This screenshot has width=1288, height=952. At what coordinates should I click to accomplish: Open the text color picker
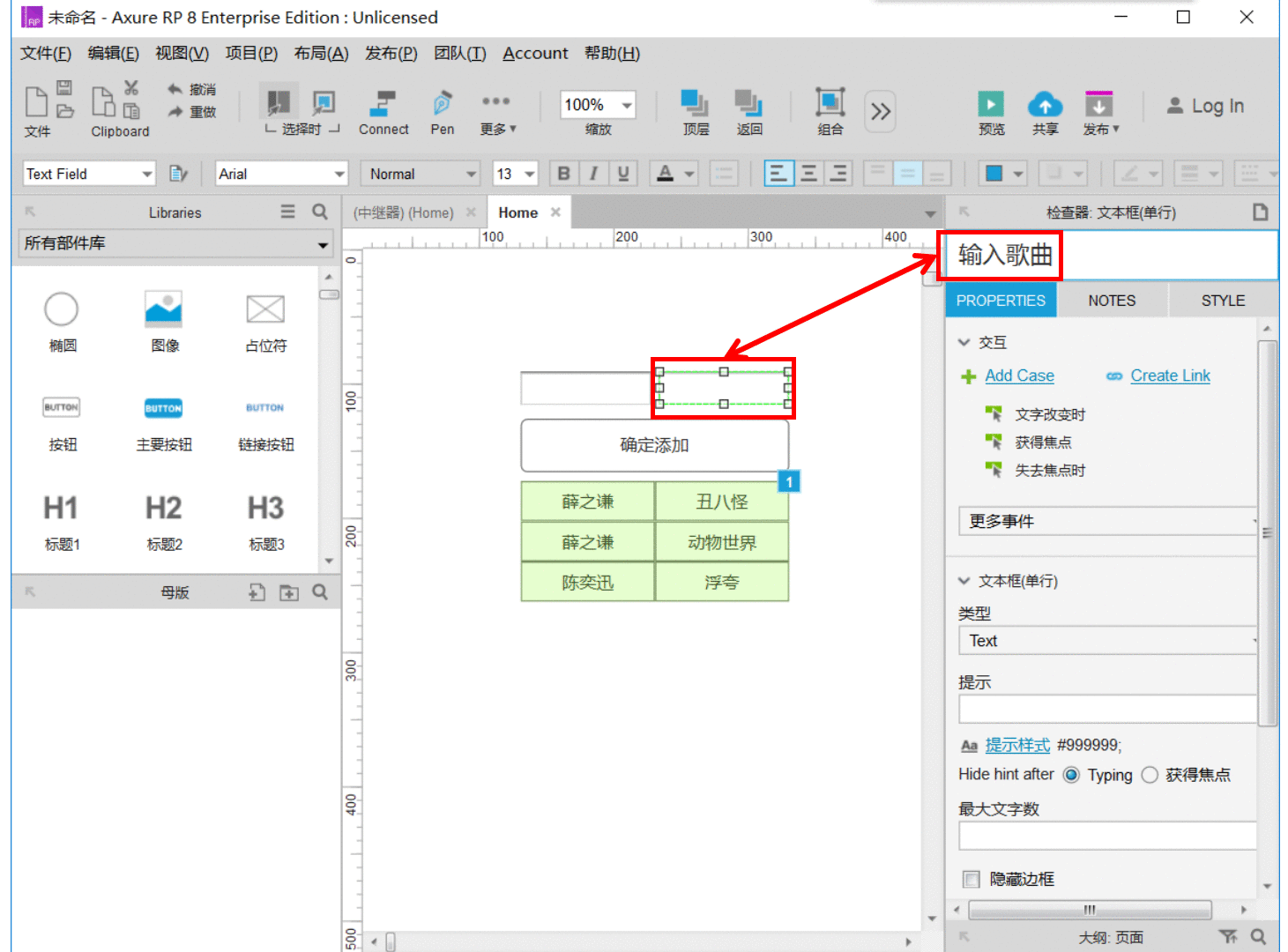coord(675,174)
